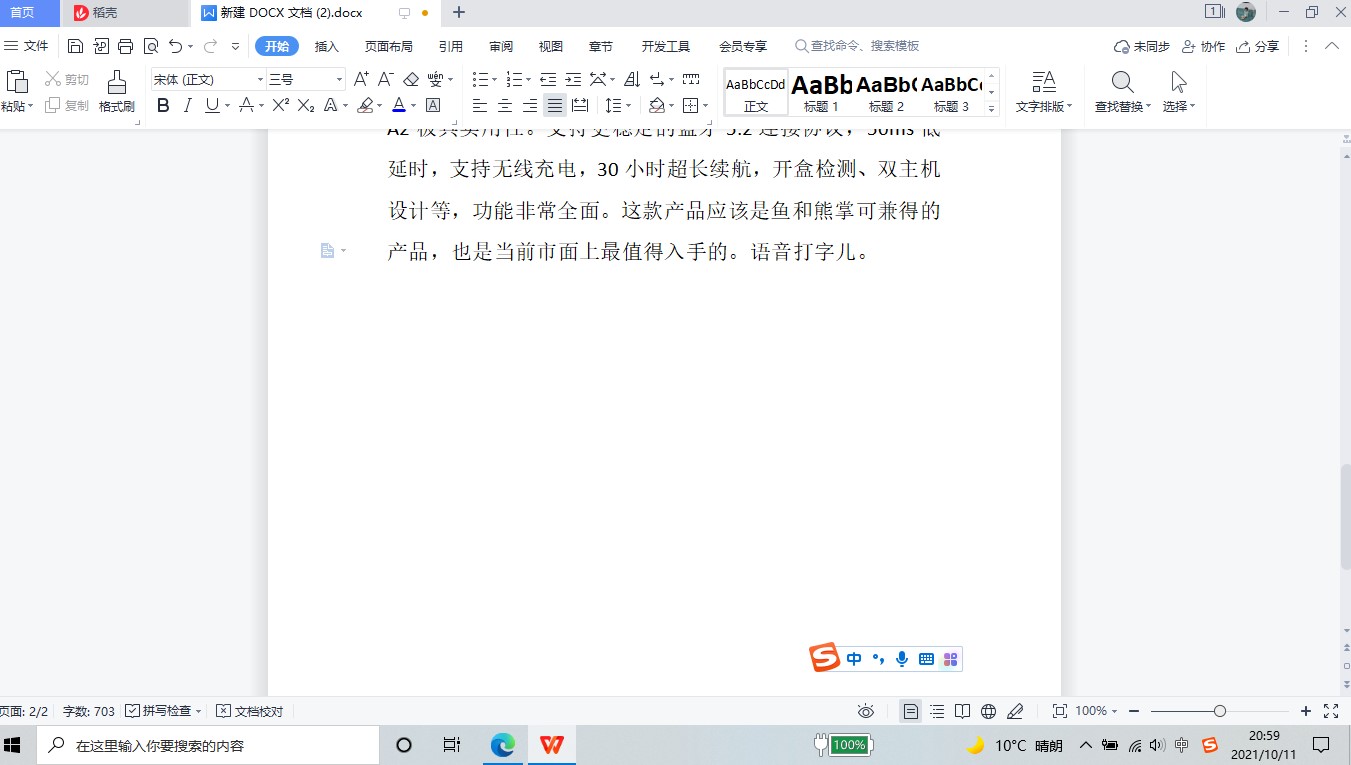Click the Sogou voice input microphone icon
1351x765 pixels.
902,659
